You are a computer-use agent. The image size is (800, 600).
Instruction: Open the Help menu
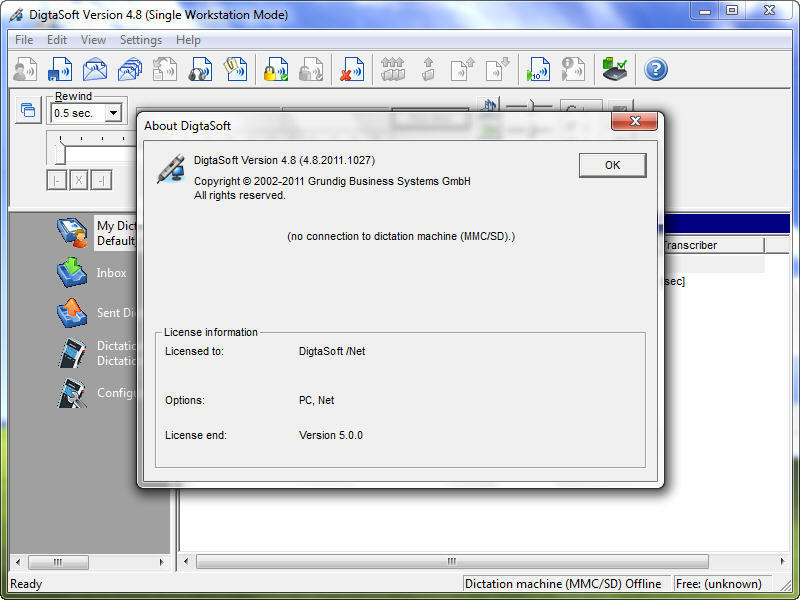(188, 40)
